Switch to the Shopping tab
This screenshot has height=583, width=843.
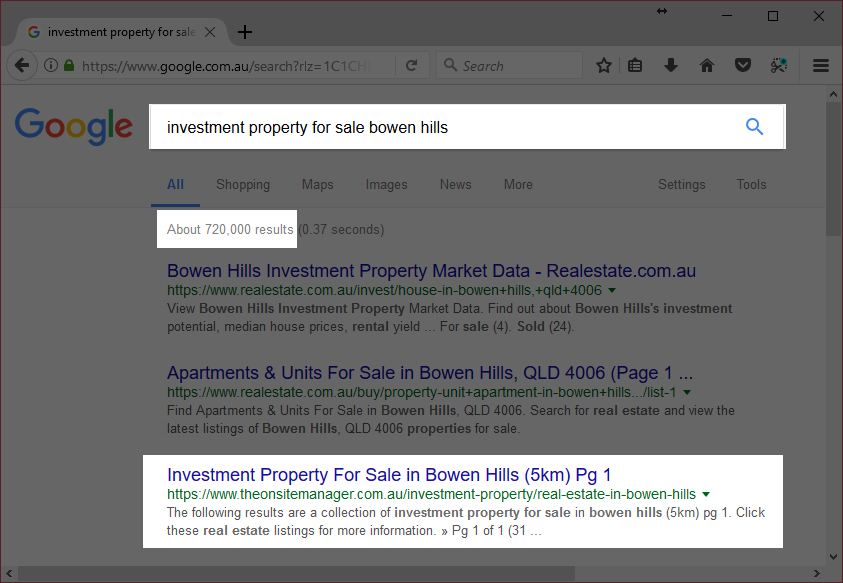[243, 184]
